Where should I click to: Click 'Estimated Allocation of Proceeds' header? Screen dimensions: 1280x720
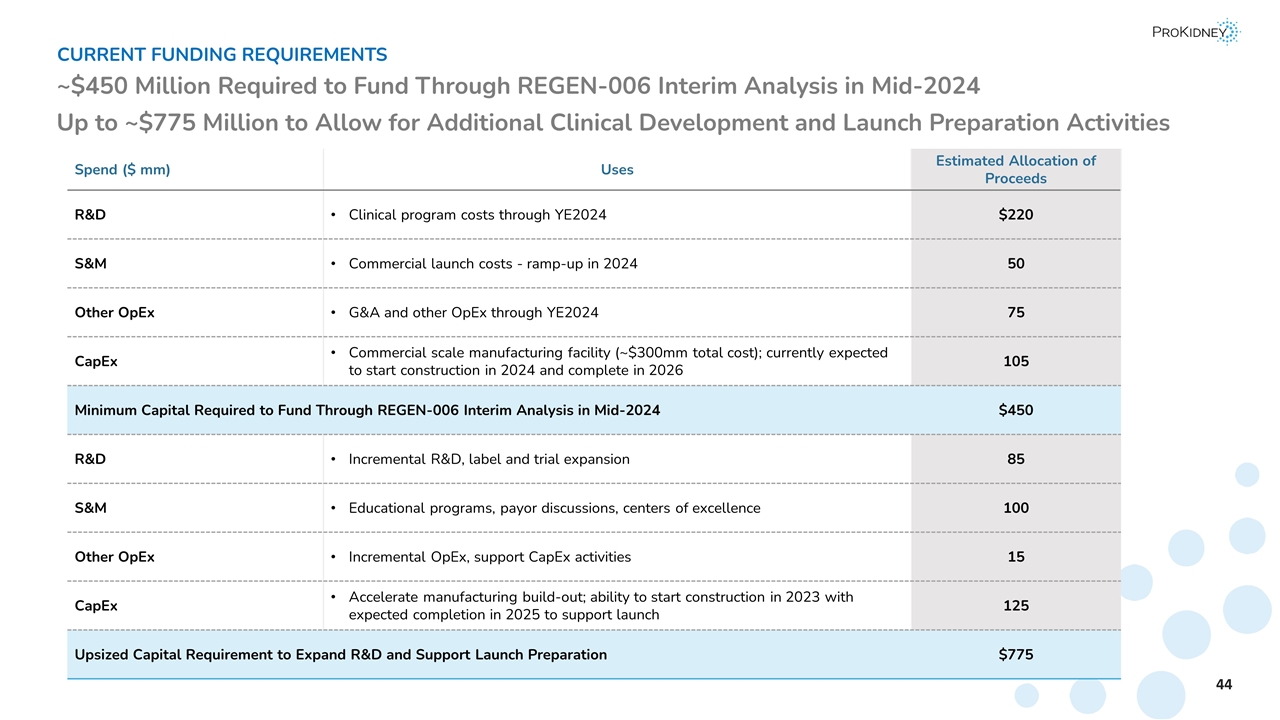pos(1015,170)
